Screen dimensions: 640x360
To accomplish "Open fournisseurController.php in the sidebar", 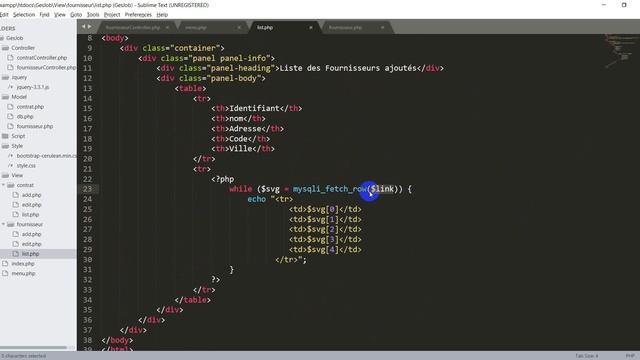I will pos(46,67).
